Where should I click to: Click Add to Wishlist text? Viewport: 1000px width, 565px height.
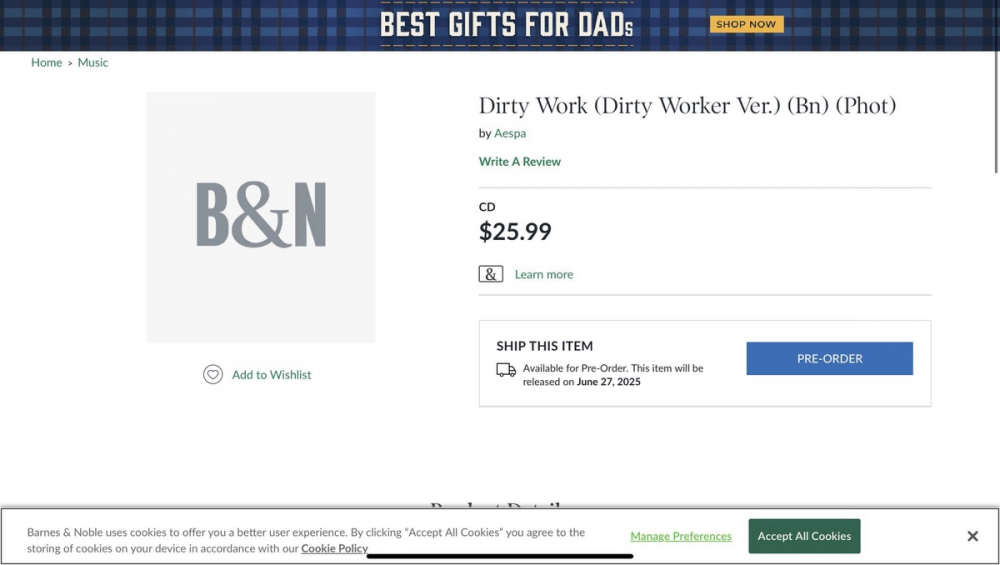[x=271, y=375]
